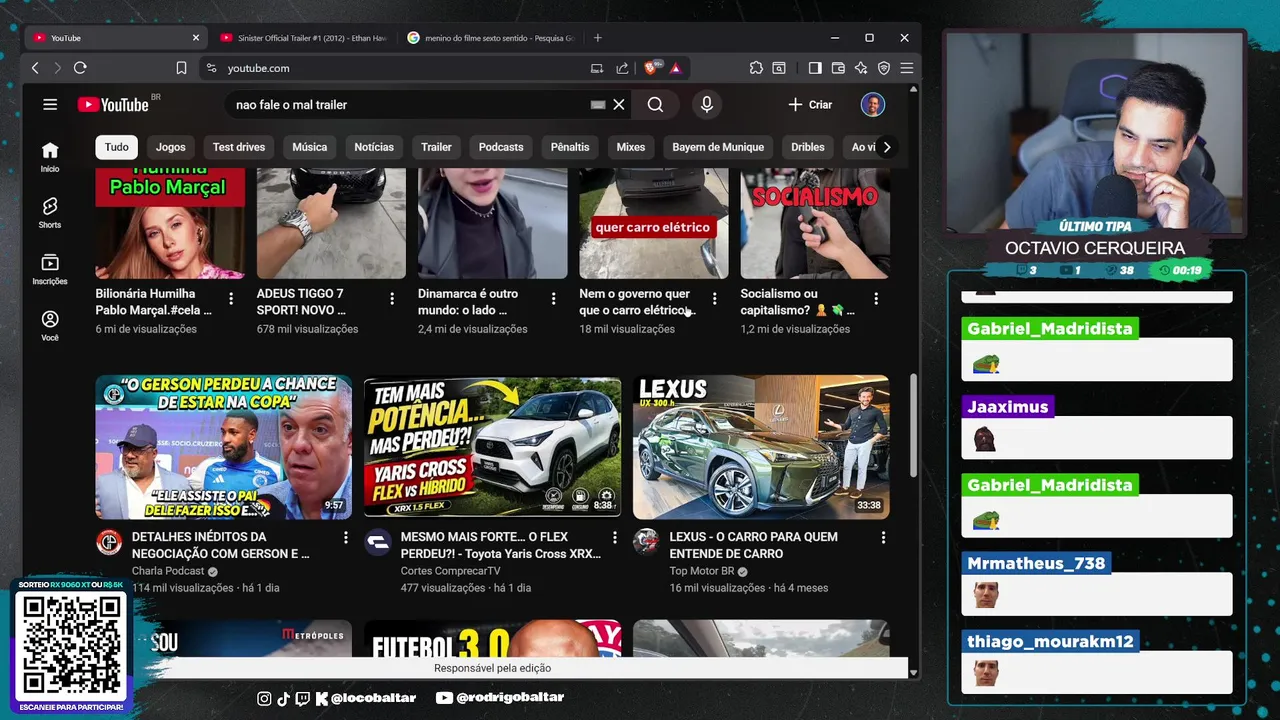Open DETALHES INÉDITOS DA NEGOCIAÇÃO video title
The image size is (1280, 720).
tap(220, 545)
